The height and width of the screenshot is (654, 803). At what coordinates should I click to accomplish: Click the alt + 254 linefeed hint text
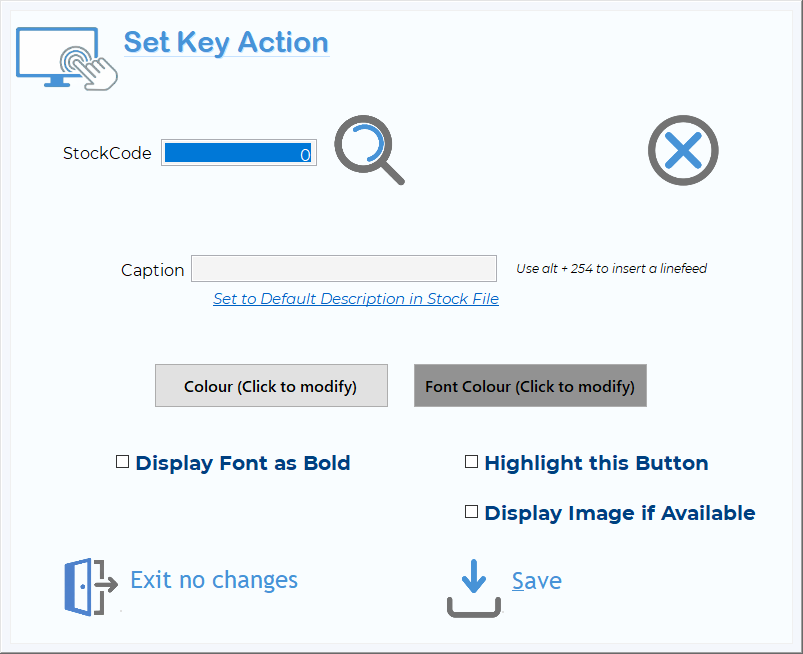point(611,268)
